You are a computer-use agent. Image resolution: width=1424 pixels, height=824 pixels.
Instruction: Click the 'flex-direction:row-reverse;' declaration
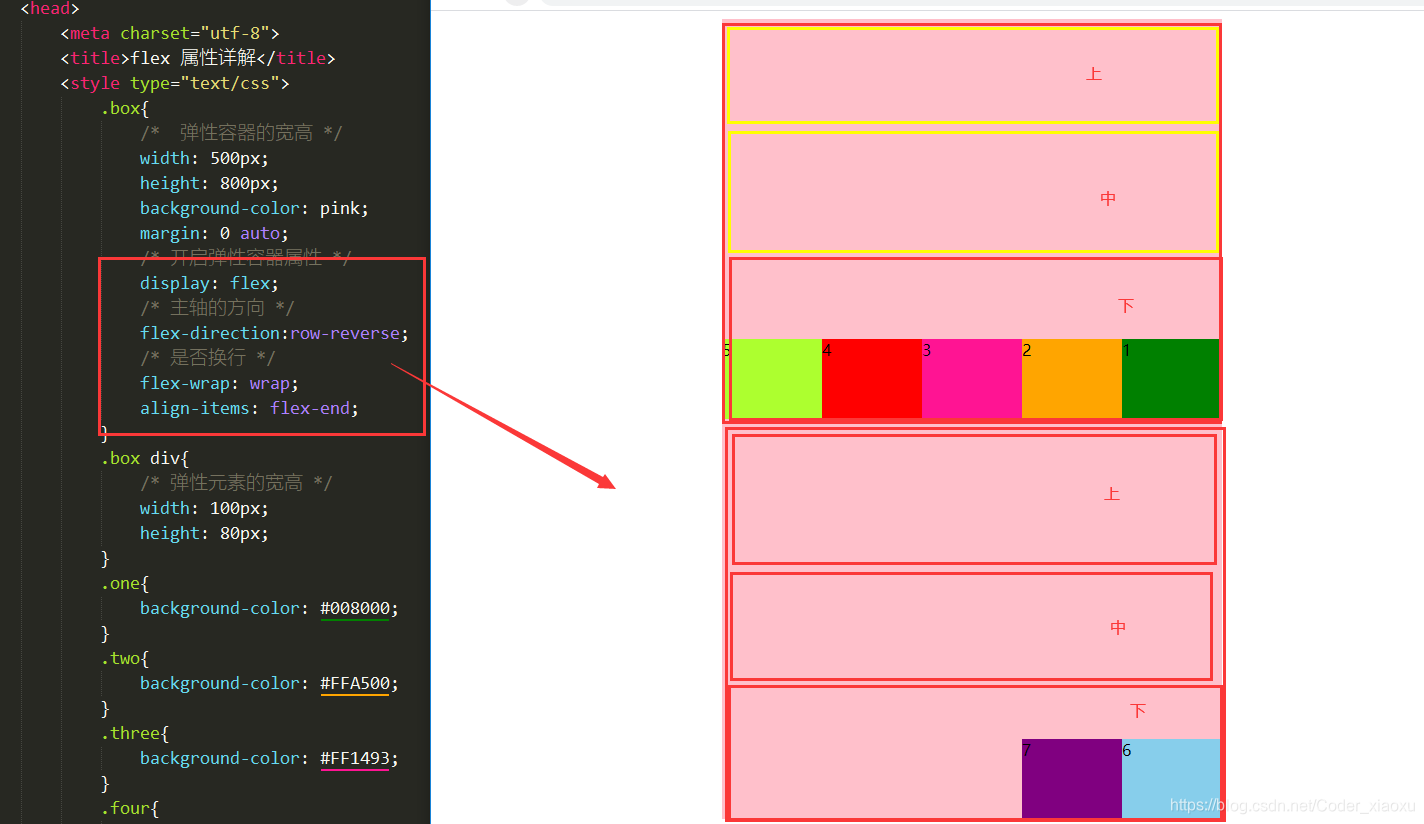[x=275, y=333]
